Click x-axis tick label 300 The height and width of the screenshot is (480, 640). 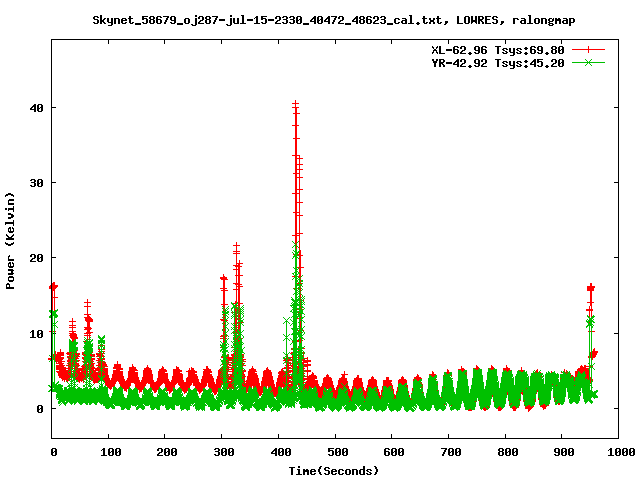click(x=224, y=452)
